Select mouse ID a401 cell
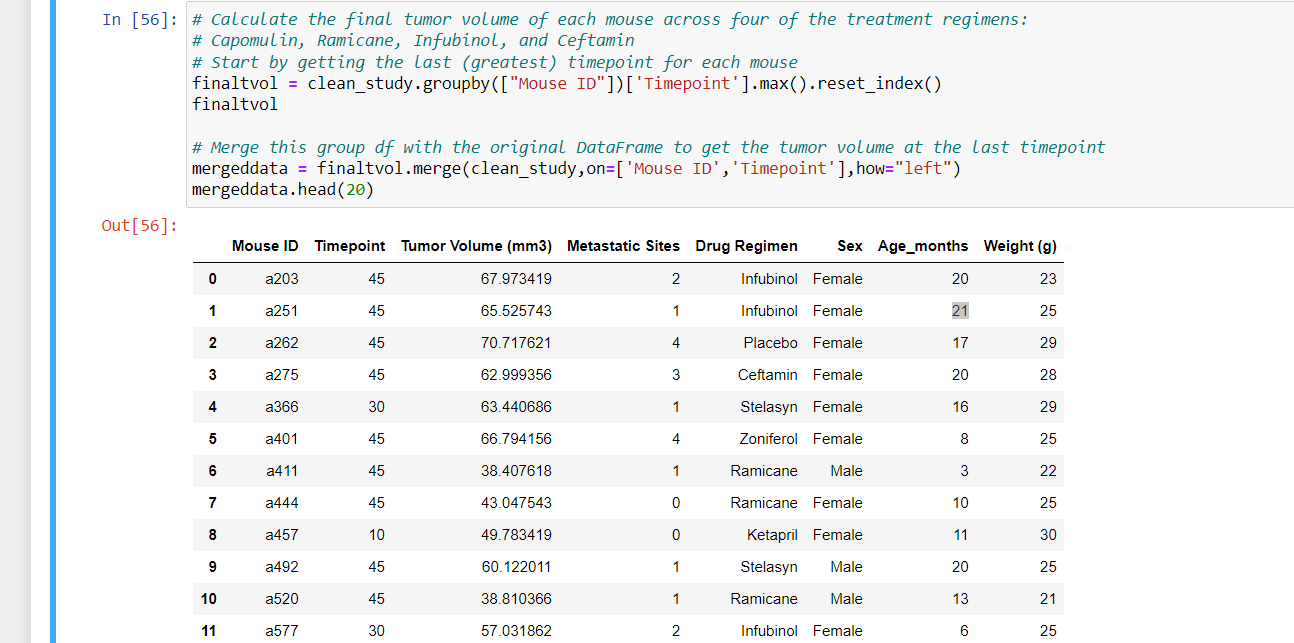 (282, 439)
